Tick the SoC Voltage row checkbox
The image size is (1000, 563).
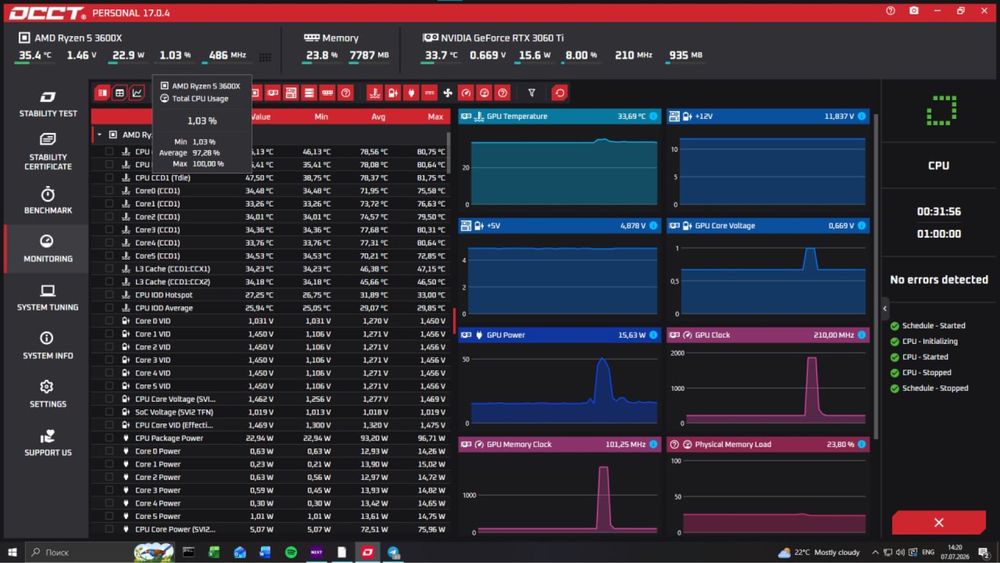(109, 412)
